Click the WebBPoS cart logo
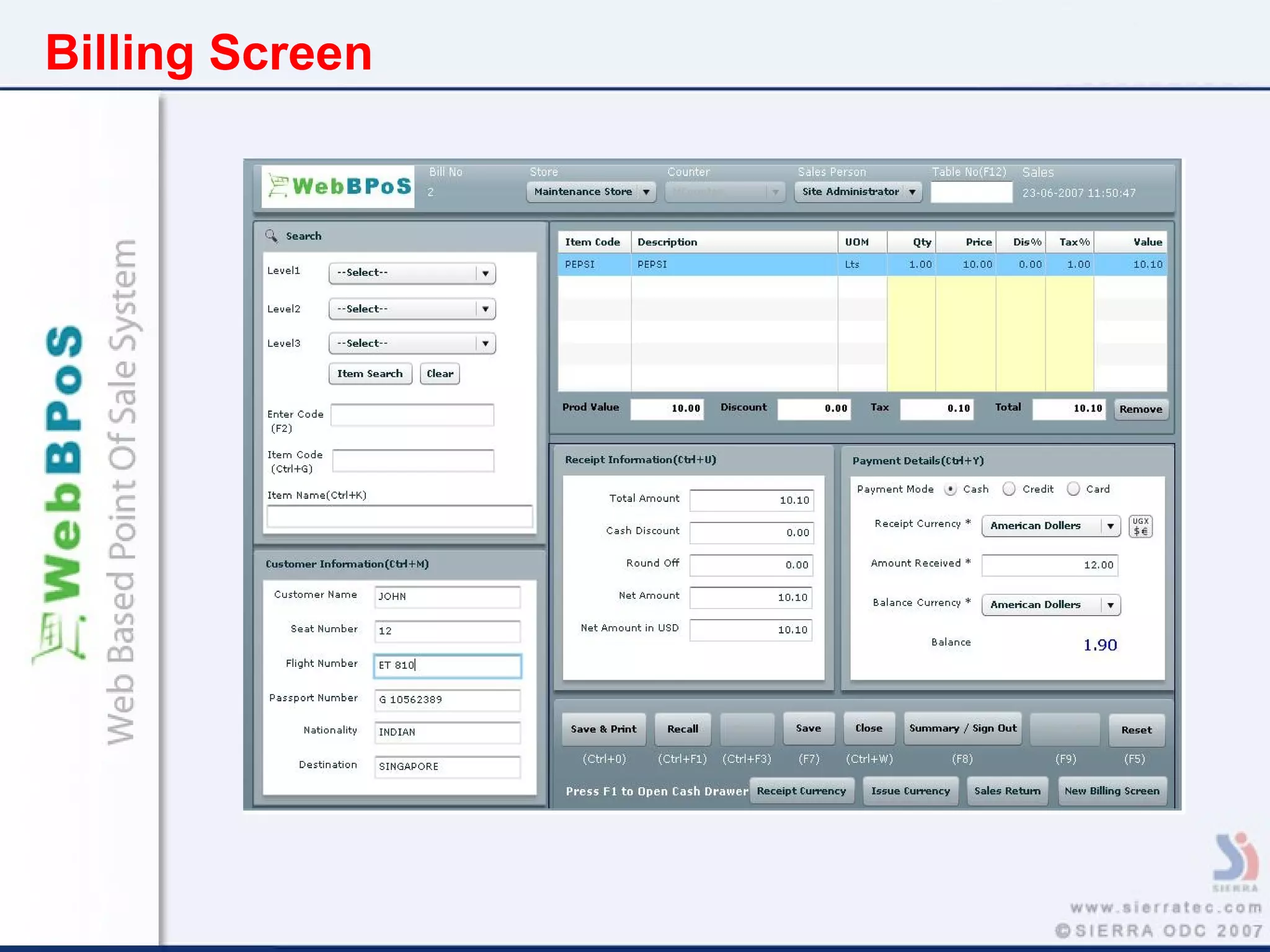This screenshot has width=1270, height=952. click(338, 186)
